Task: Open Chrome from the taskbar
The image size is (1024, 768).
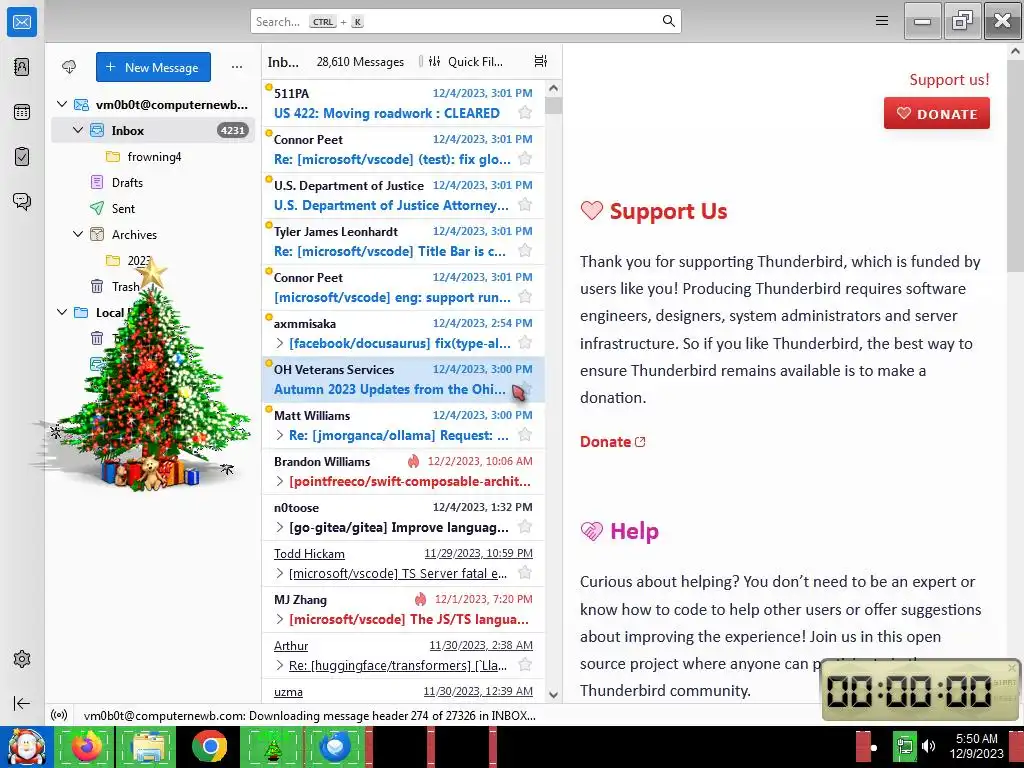Action: point(210,746)
